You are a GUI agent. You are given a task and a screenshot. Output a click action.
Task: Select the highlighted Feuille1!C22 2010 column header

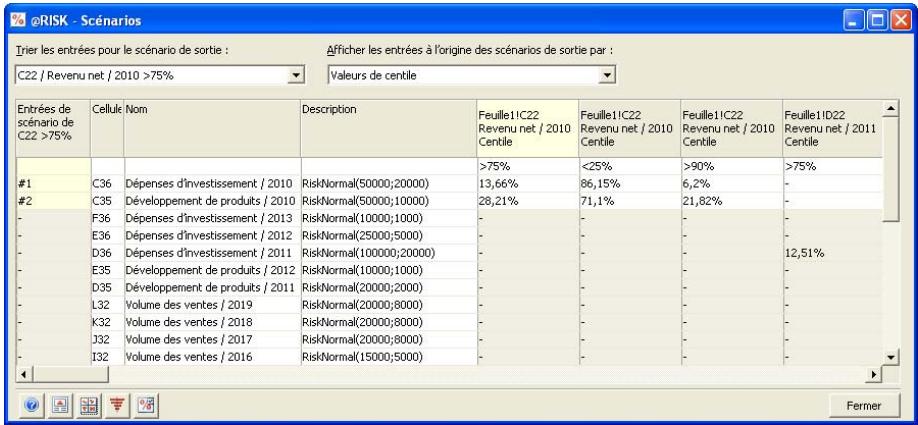pyautogui.click(x=526, y=128)
